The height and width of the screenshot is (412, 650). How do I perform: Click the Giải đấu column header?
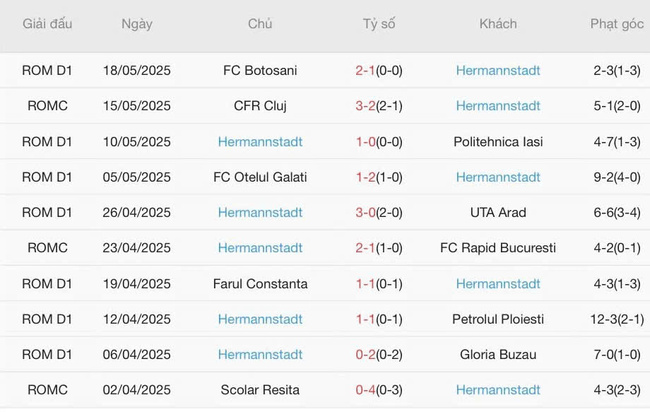(48, 24)
